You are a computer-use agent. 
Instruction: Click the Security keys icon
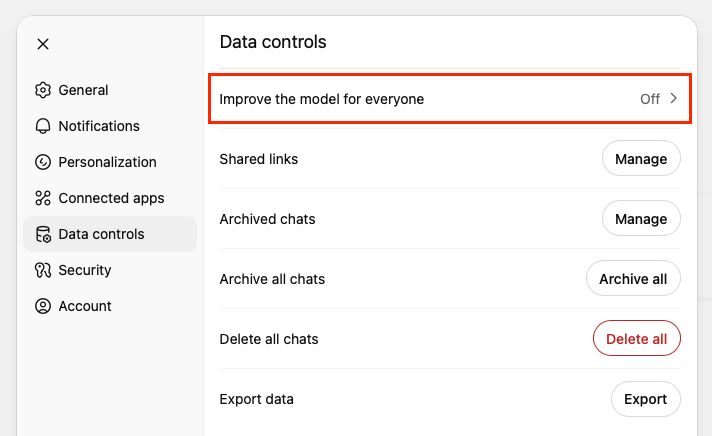43,270
